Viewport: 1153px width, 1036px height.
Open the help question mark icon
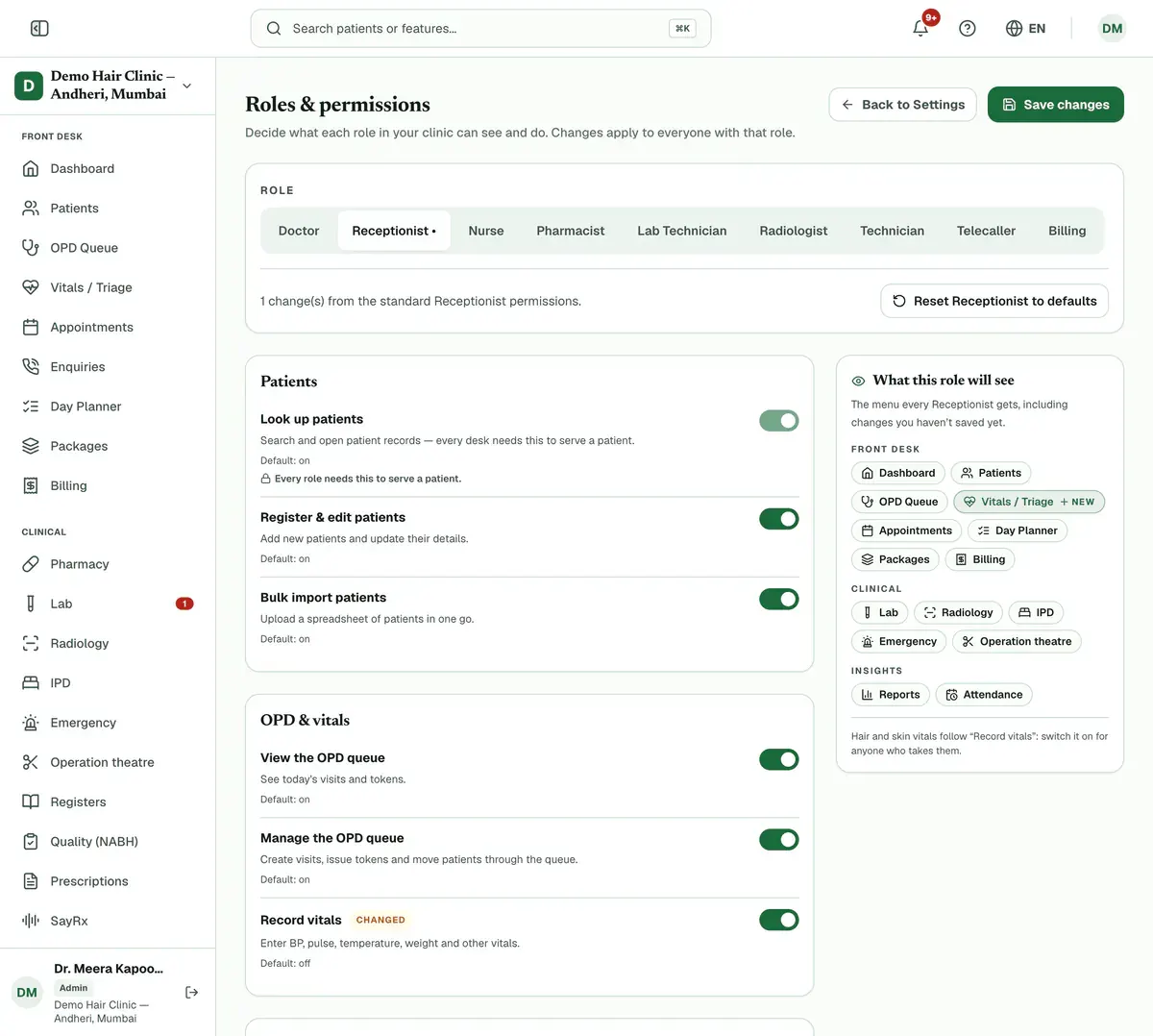(x=968, y=29)
